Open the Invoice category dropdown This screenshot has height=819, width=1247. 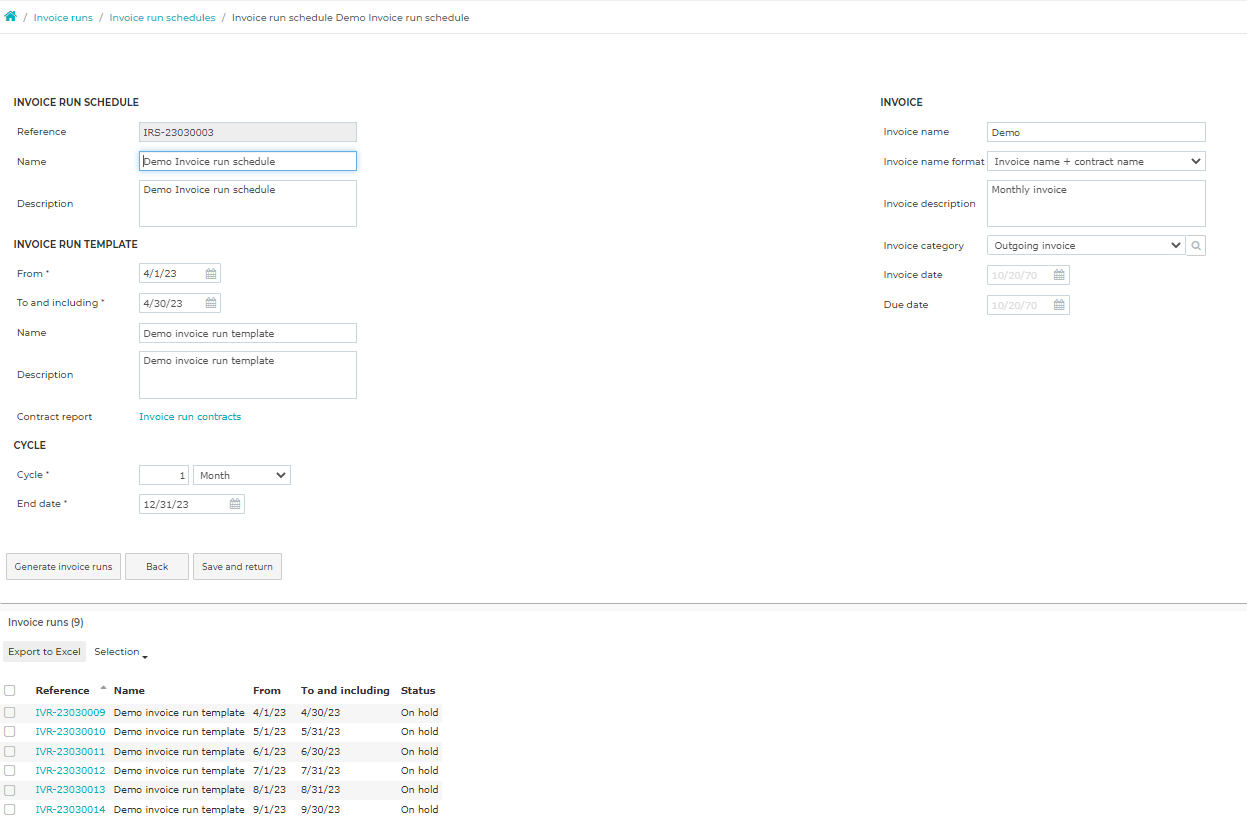[x=1086, y=245]
